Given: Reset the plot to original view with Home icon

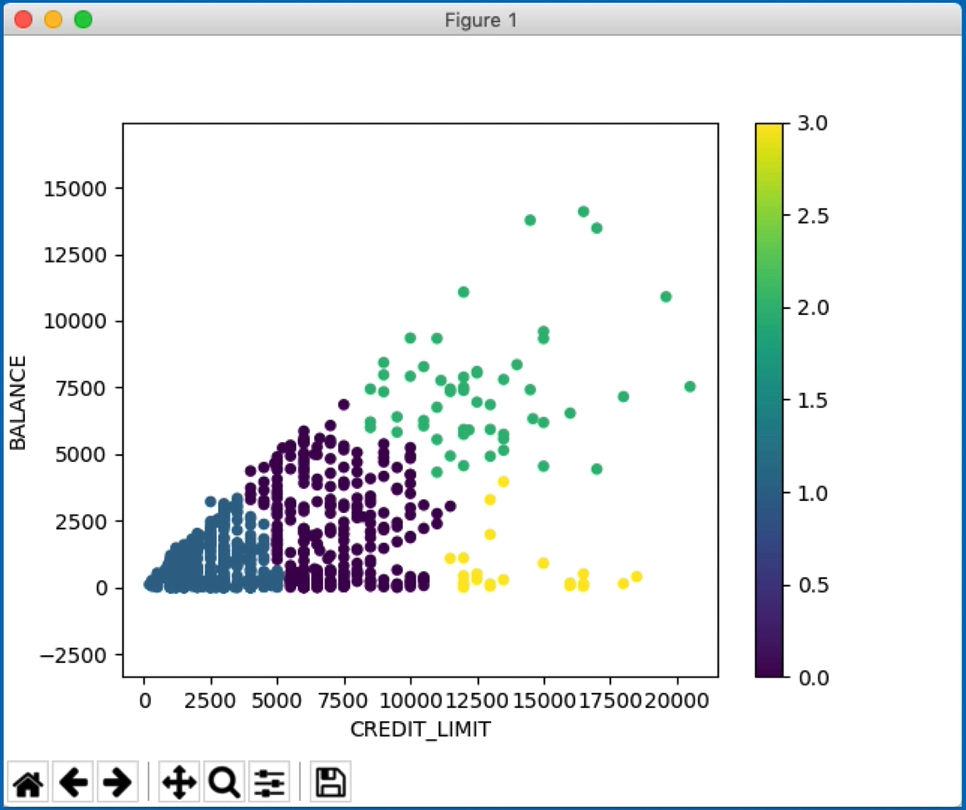Looking at the screenshot, I should click(28, 782).
